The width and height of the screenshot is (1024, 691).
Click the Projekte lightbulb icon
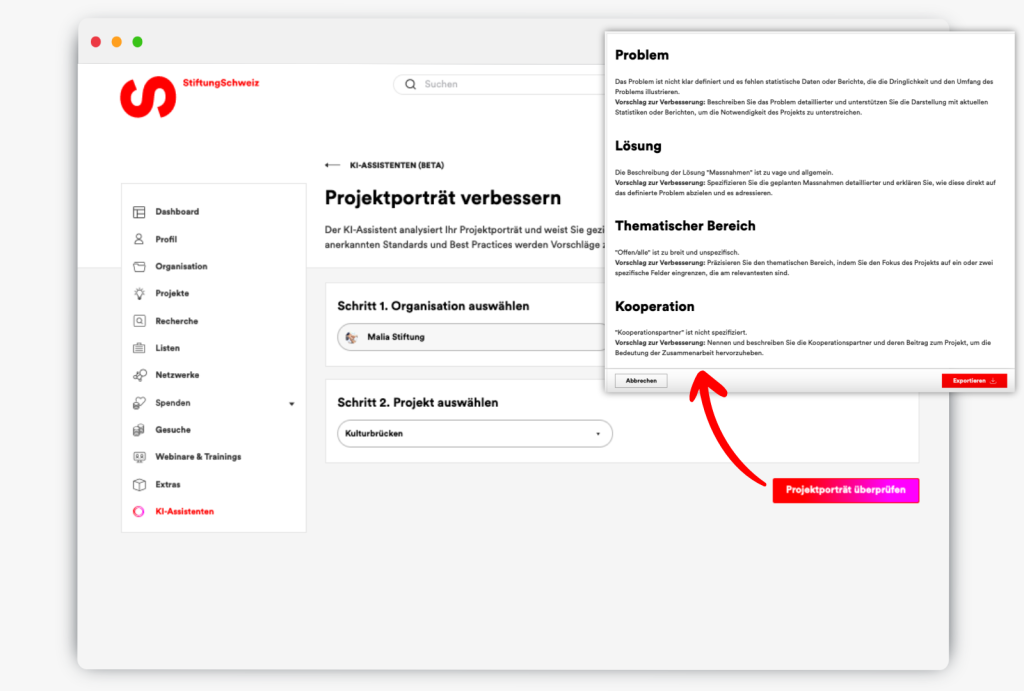tap(139, 294)
